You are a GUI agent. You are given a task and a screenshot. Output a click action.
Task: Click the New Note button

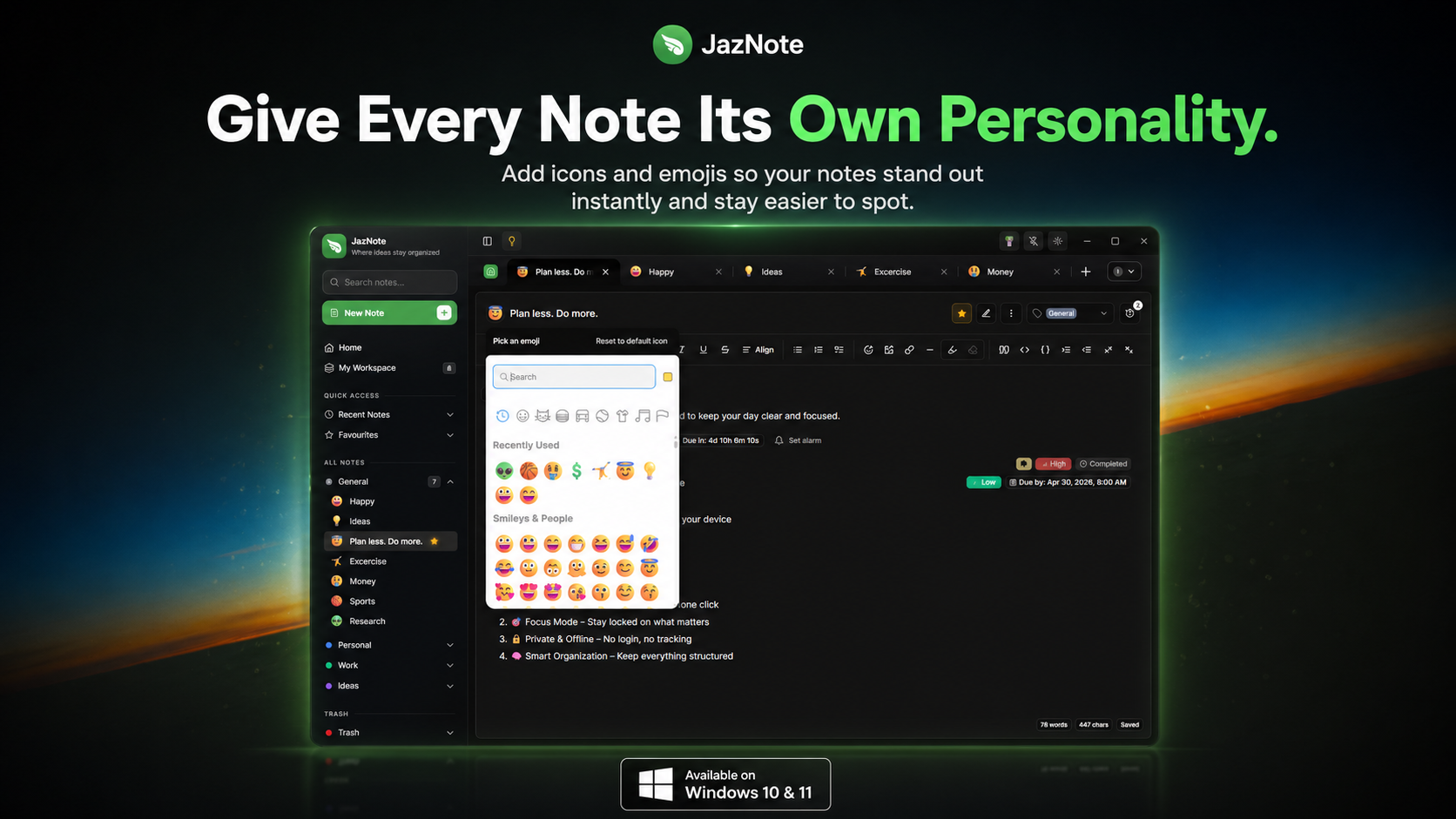[389, 312]
